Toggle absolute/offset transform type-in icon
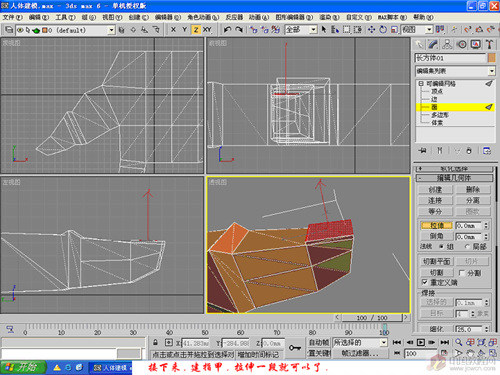This screenshot has width=500, height=375. [x=169, y=342]
